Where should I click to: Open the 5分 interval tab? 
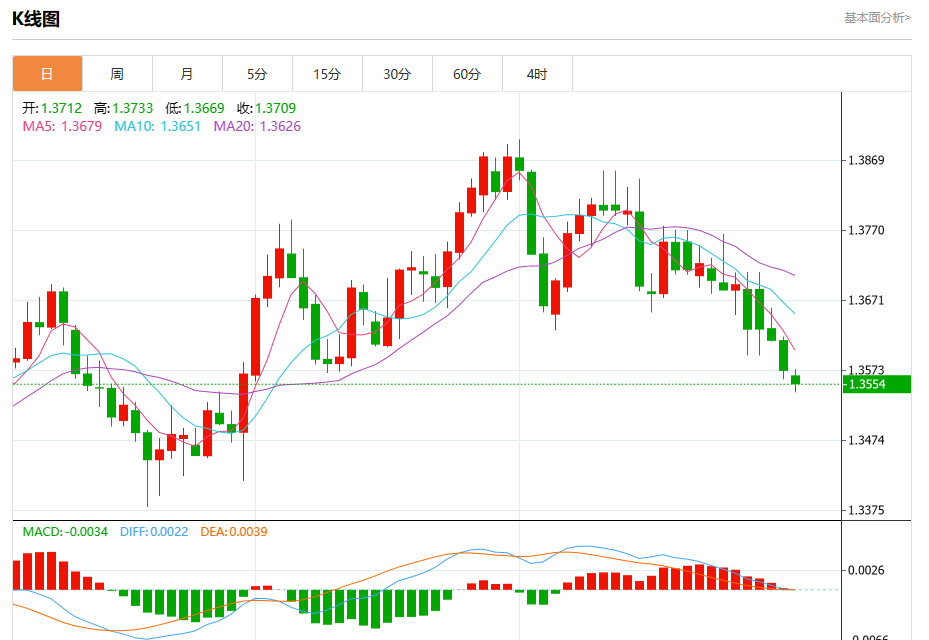tap(257, 73)
